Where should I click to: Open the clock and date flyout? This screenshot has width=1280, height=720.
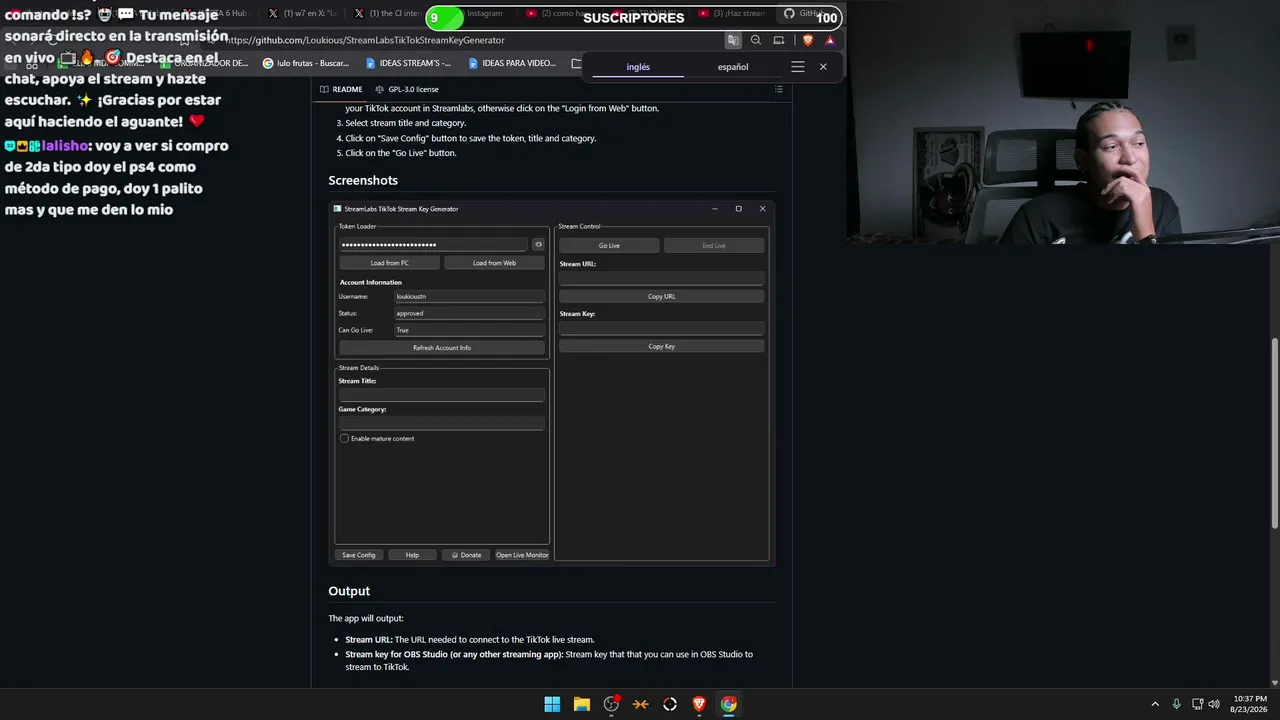pos(1250,704)
